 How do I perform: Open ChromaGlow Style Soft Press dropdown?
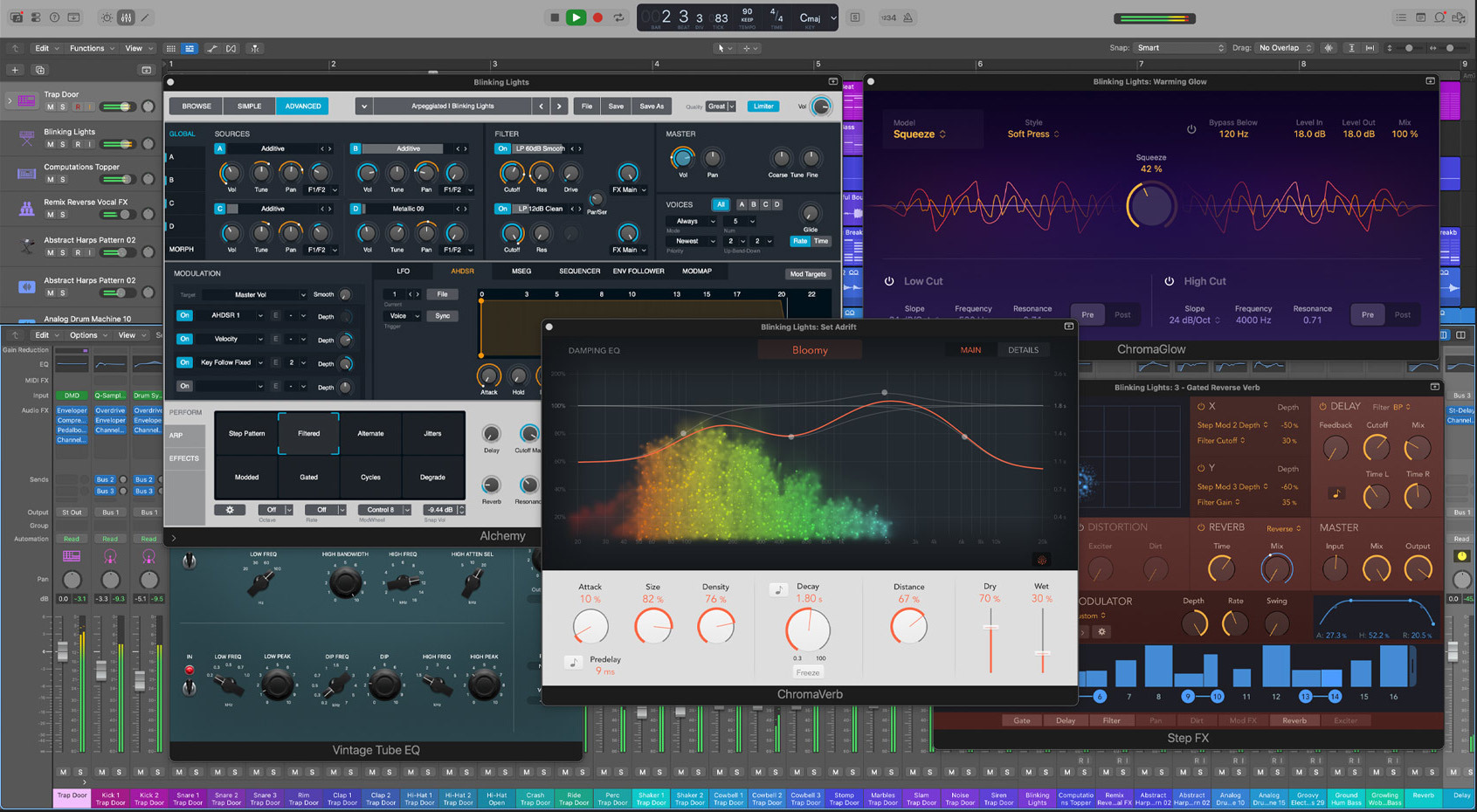pyautogui.click(x=1033, y=134)
